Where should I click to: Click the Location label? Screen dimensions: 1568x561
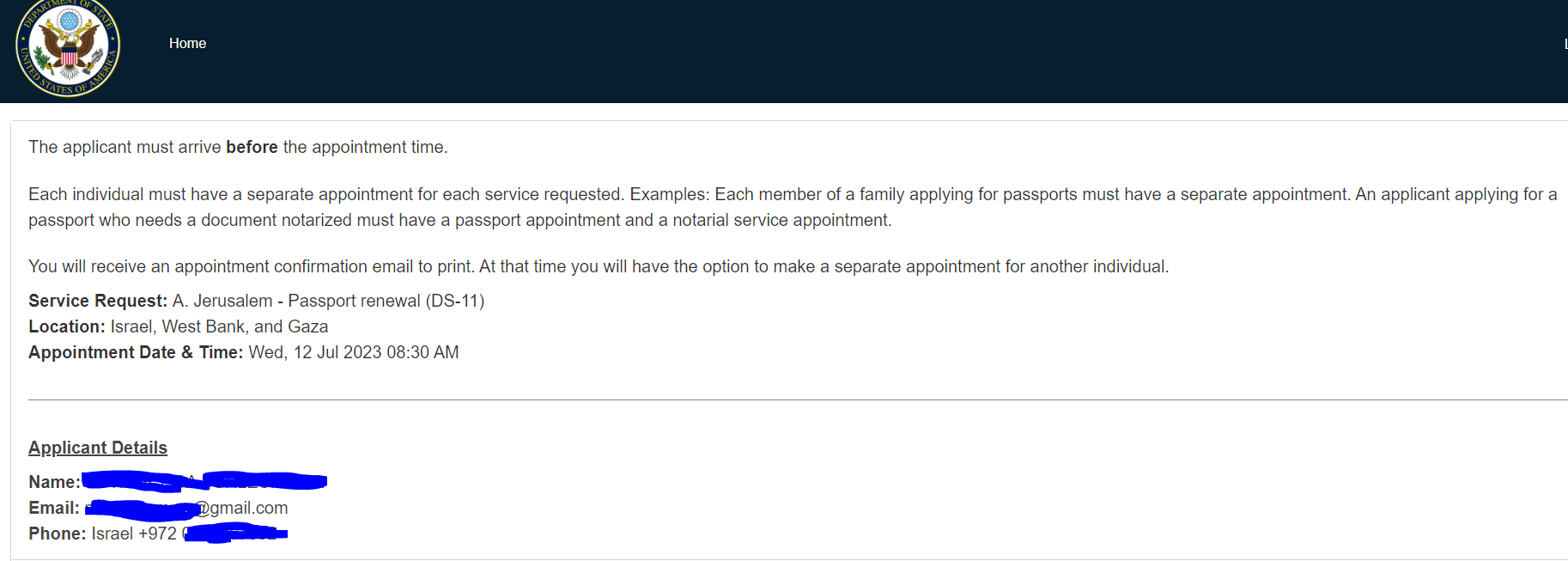pos(66,326)
